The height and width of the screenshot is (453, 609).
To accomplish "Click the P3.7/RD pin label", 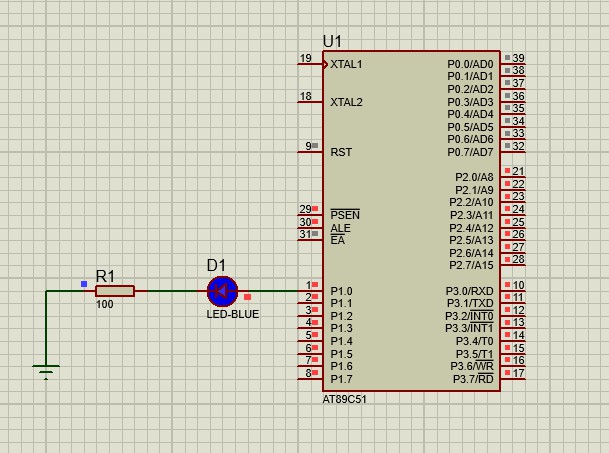I will [x=473, y=379].
